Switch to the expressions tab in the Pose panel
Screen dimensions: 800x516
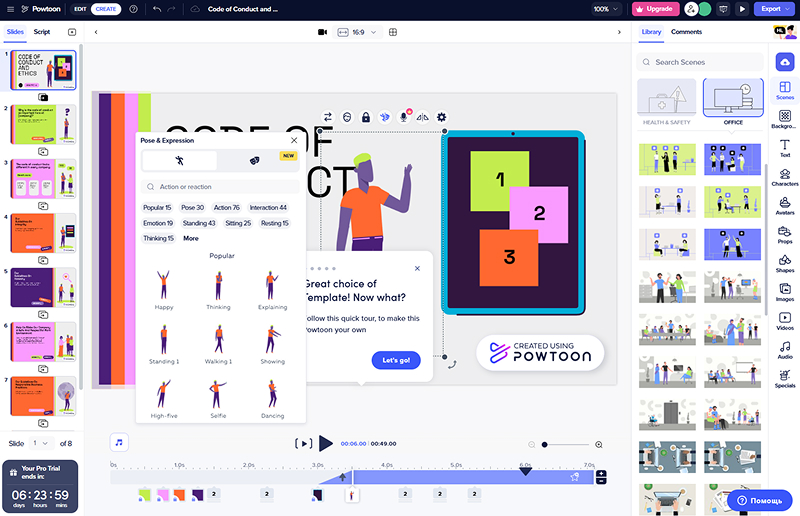click(254, 160)
